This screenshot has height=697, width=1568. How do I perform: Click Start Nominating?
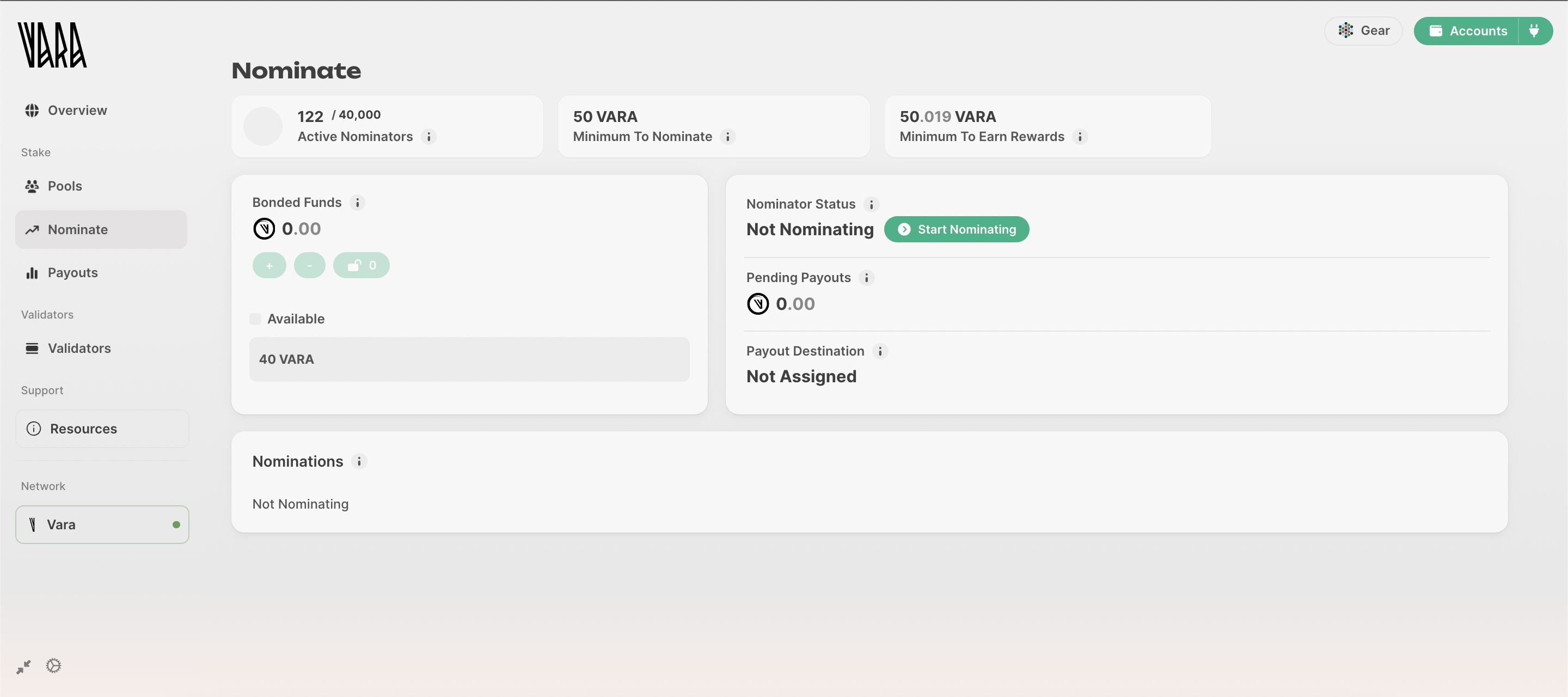(956, 229)
